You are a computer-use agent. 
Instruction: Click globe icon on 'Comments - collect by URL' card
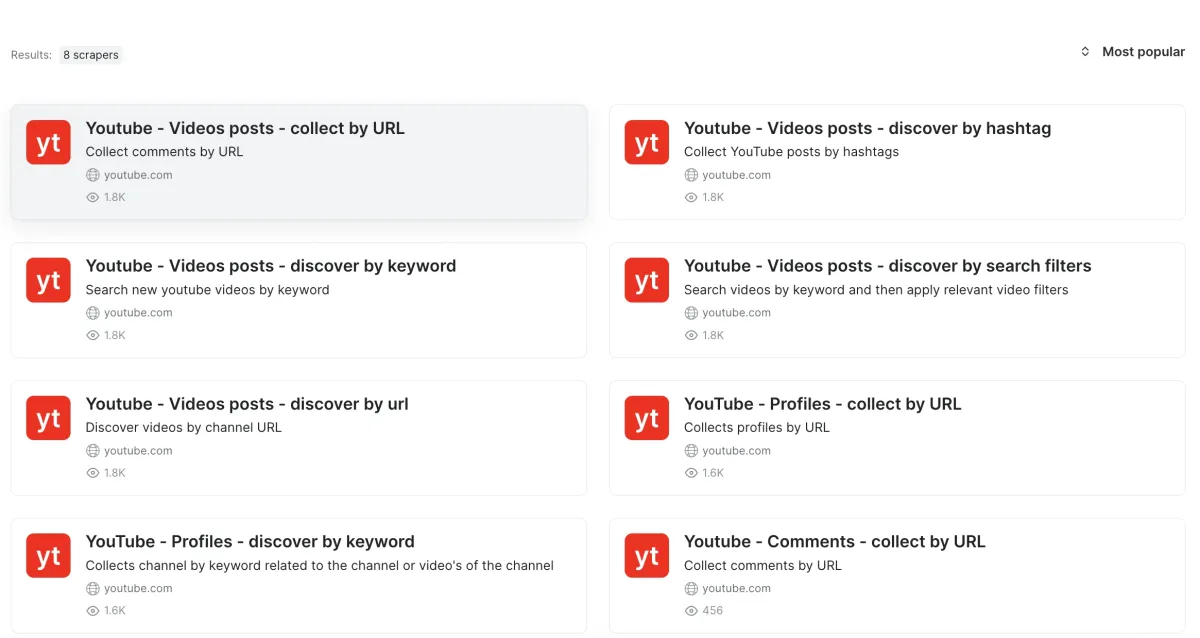pyautogui.click(x=691, y=589)
